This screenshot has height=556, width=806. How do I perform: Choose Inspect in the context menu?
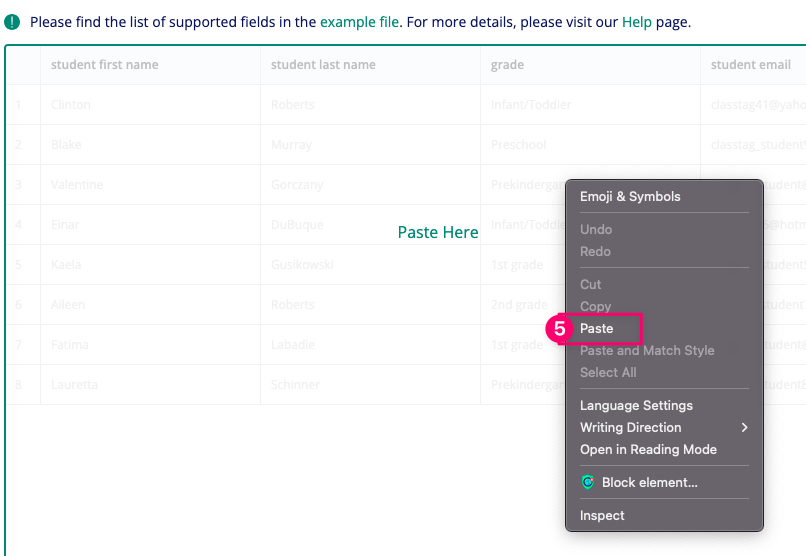click(x=602, y=516)
